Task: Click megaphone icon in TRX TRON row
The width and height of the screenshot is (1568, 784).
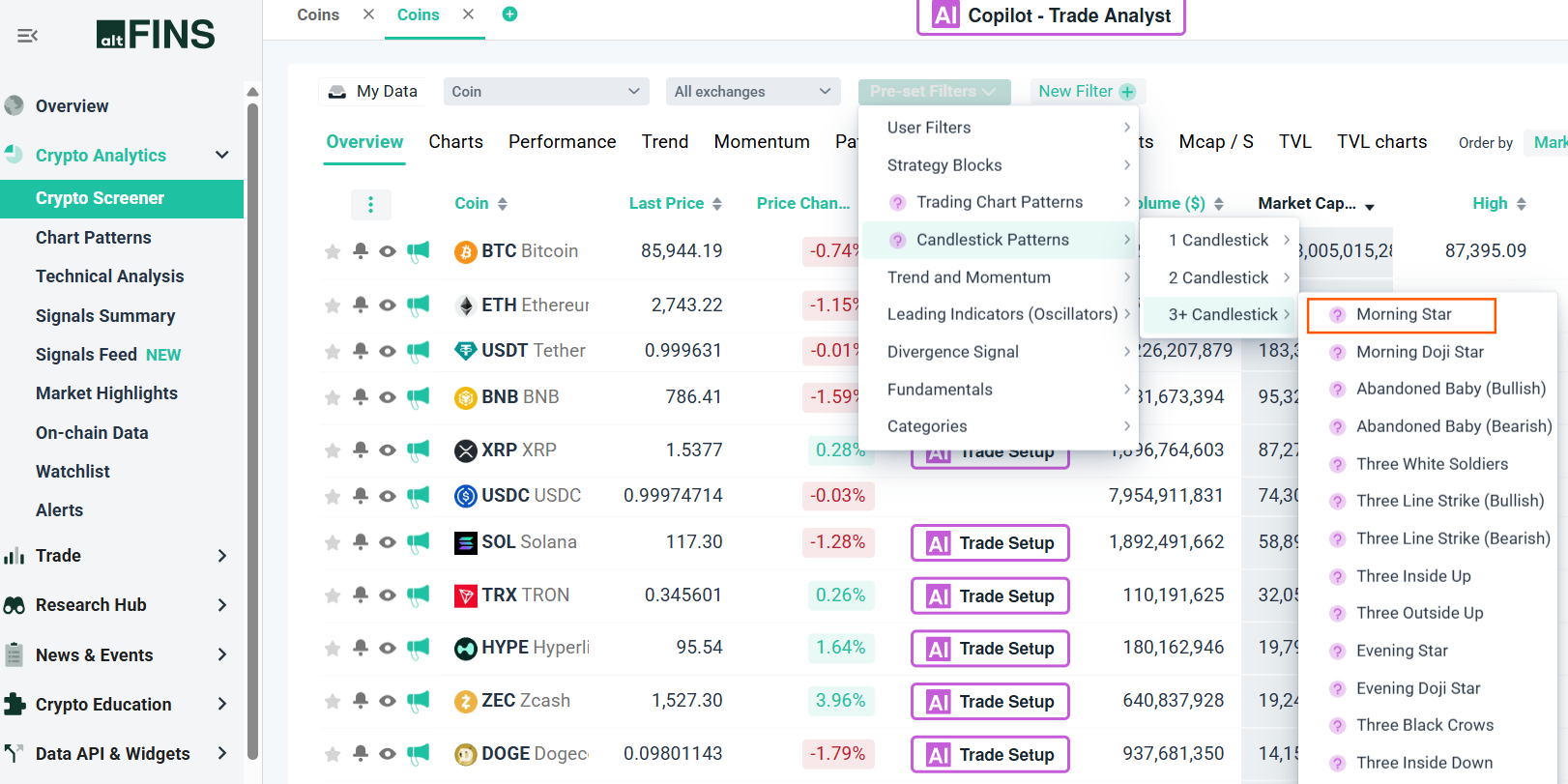Action: [418, 595]
